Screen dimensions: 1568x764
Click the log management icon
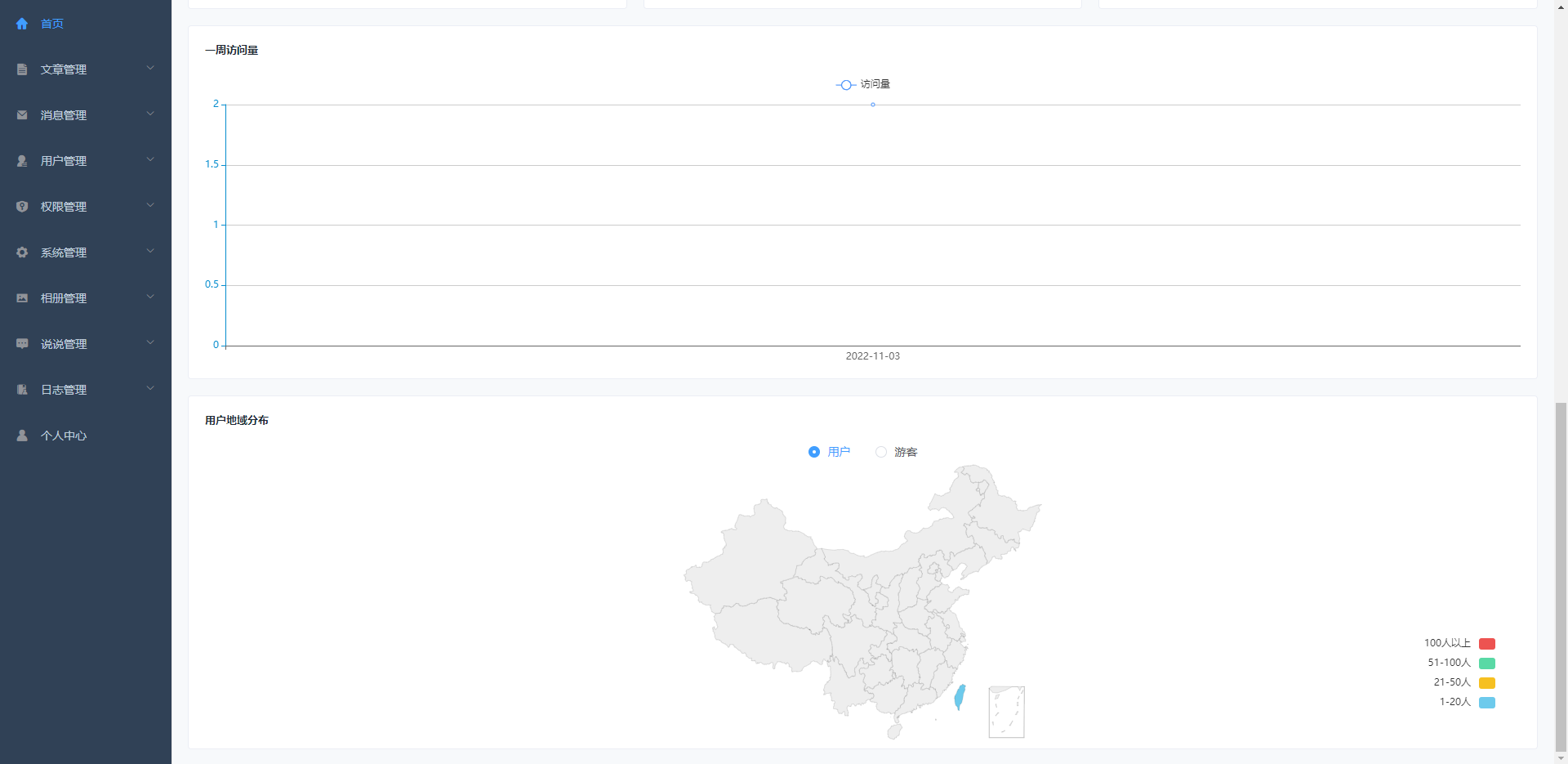coord(22,390)
